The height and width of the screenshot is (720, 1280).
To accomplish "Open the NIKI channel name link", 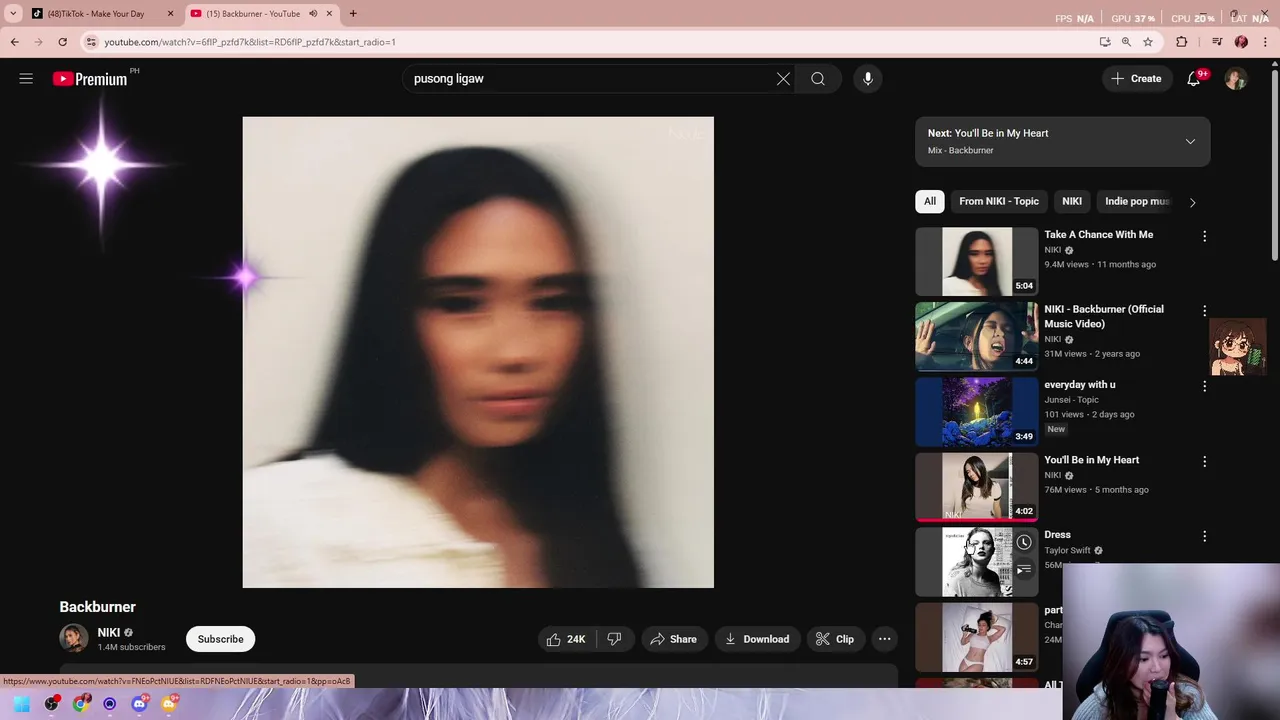I will click(108, 632).
